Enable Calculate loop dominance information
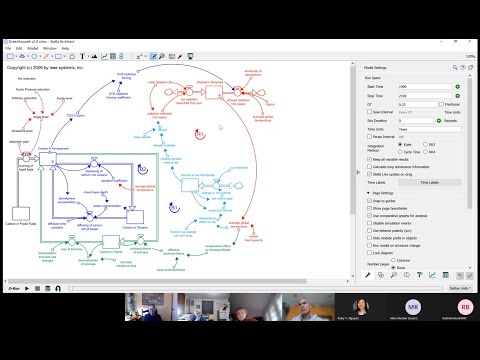480x360 pixels. click(369, 167)
